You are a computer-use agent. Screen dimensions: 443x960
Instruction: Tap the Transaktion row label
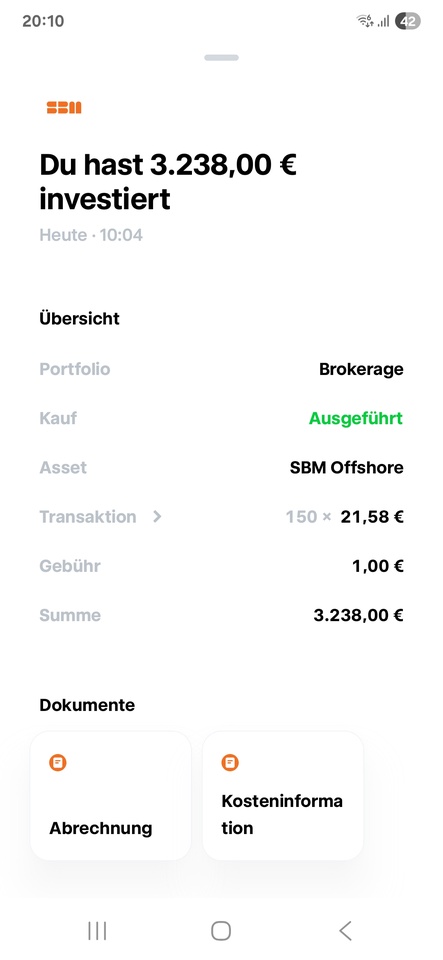87,517
